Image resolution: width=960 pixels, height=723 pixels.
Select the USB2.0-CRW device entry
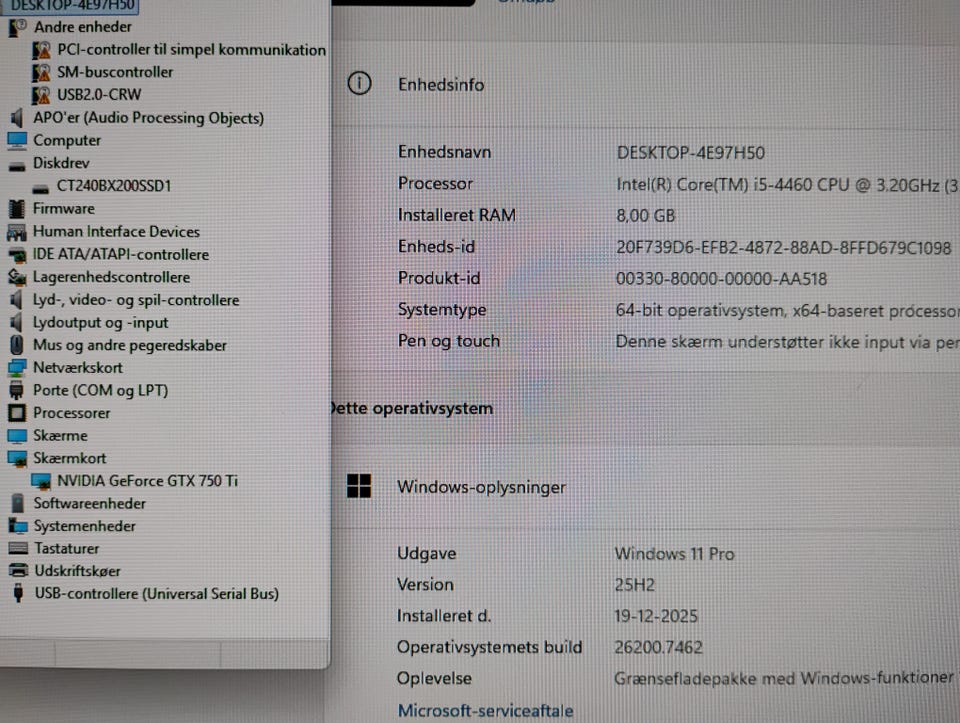tap(99, 95)
